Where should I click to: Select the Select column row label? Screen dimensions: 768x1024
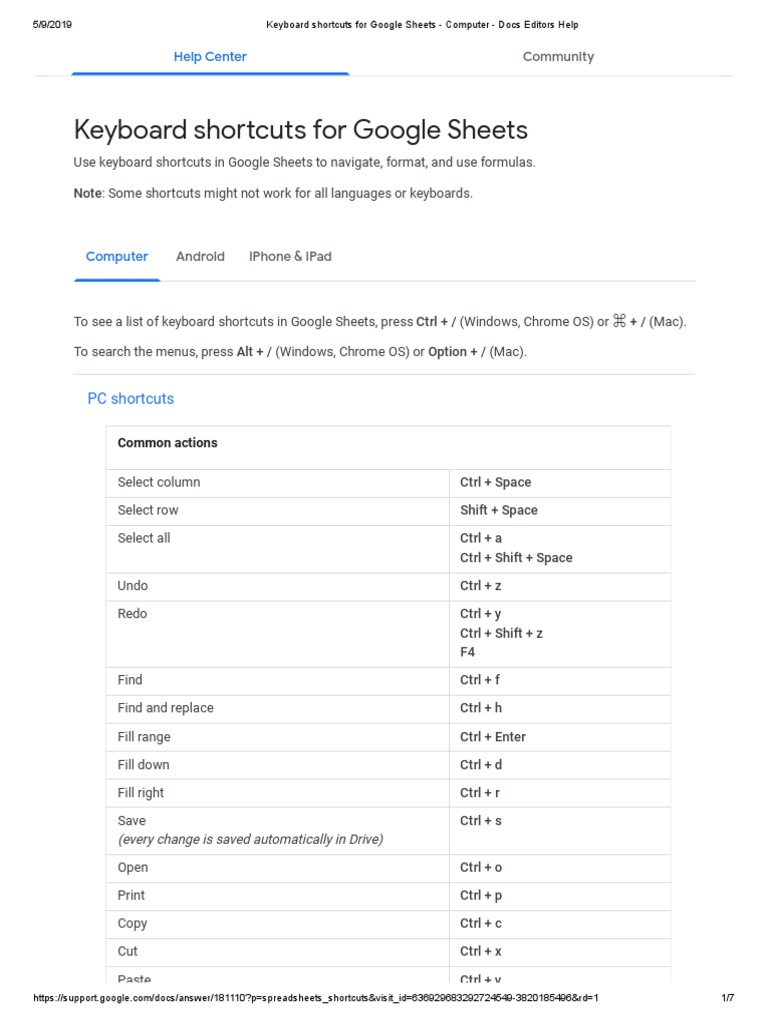[159, 482]
